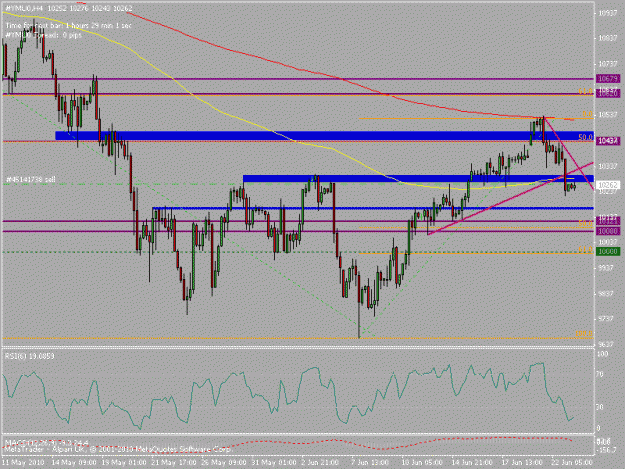625x469 pixels.
Task: Click the '21 May 17:00' date label
Action: [174, 463]
